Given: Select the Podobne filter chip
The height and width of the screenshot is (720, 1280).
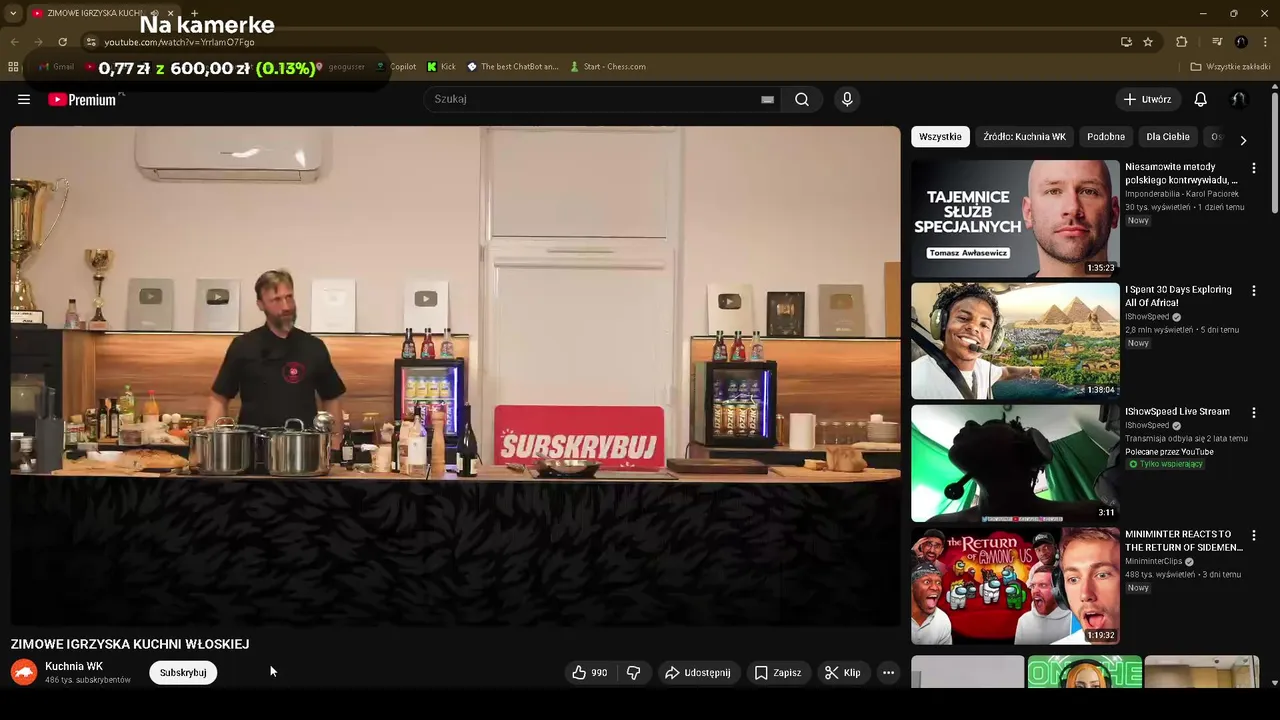Looking at the screenshot, I should coord(1106,137).
